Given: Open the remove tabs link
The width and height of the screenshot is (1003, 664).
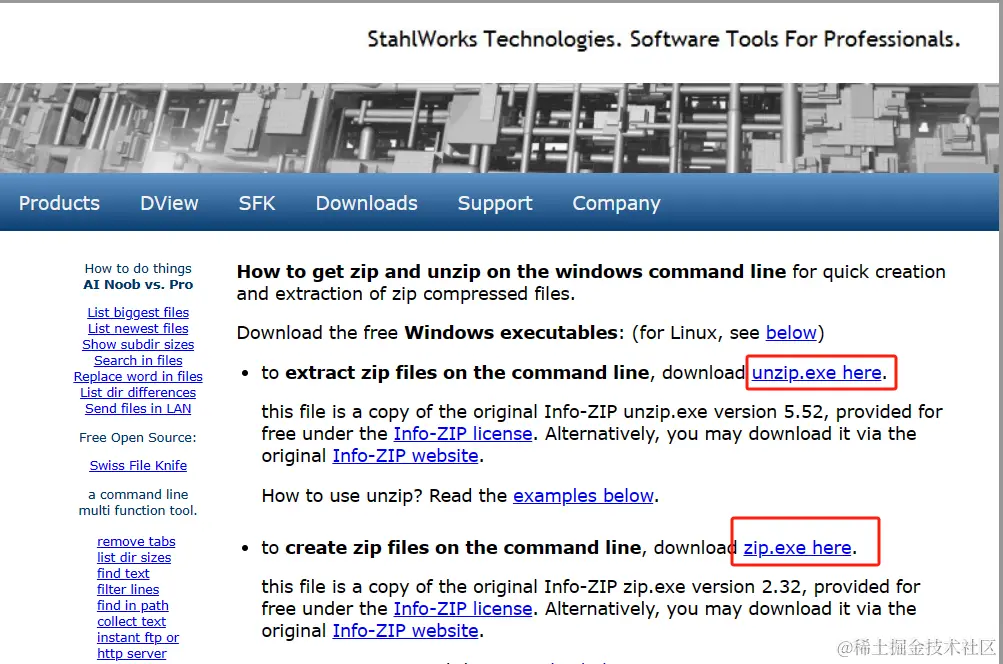Looking at the screenshot, I should (136, 541).
